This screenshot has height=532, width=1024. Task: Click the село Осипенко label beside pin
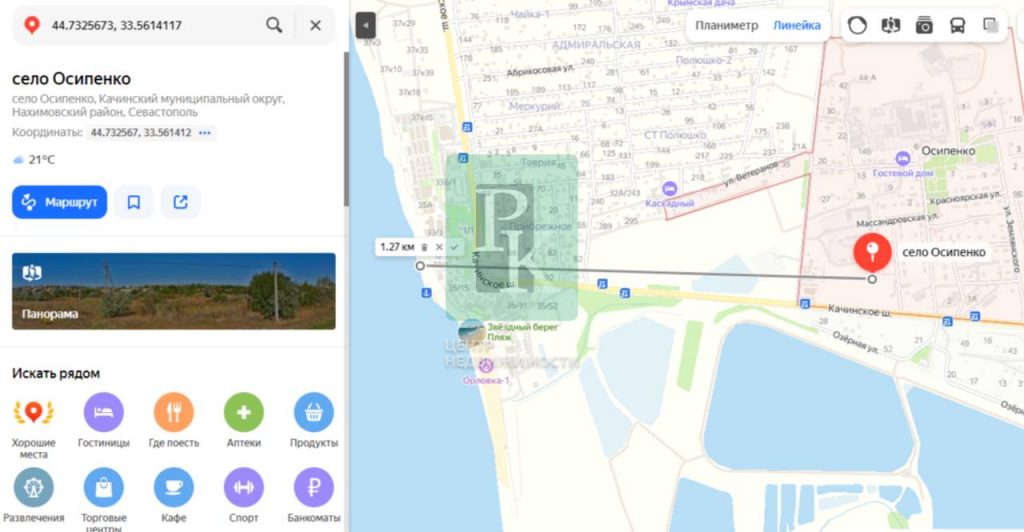[x=944, y=252]
